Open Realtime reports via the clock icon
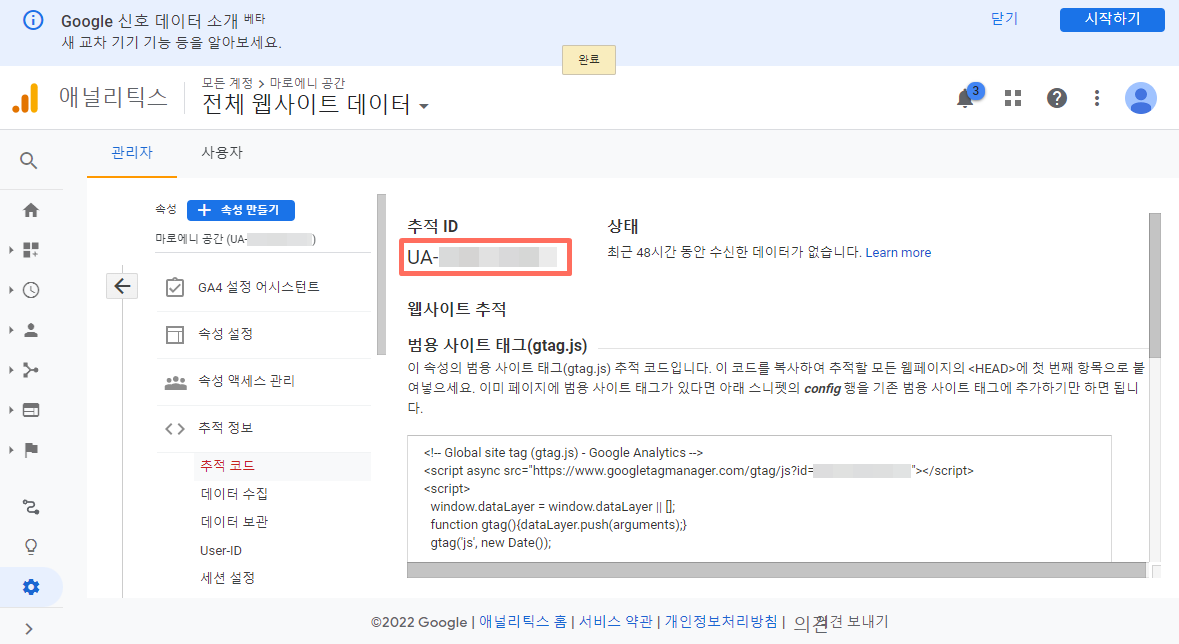Viewport: 1179px width, 644px height. click(x=30, y=290)
